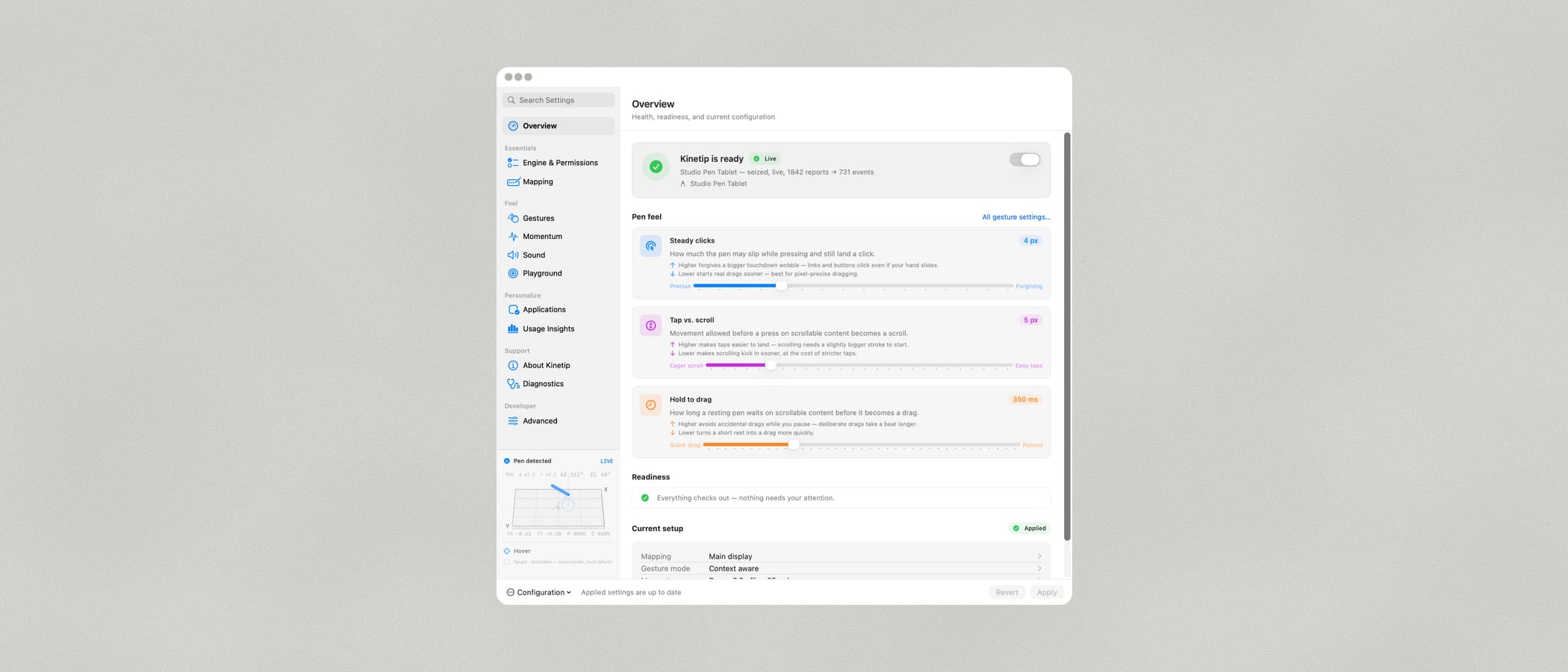
Task: Click the Pen detected status text
Action: [x=532, y=461]
